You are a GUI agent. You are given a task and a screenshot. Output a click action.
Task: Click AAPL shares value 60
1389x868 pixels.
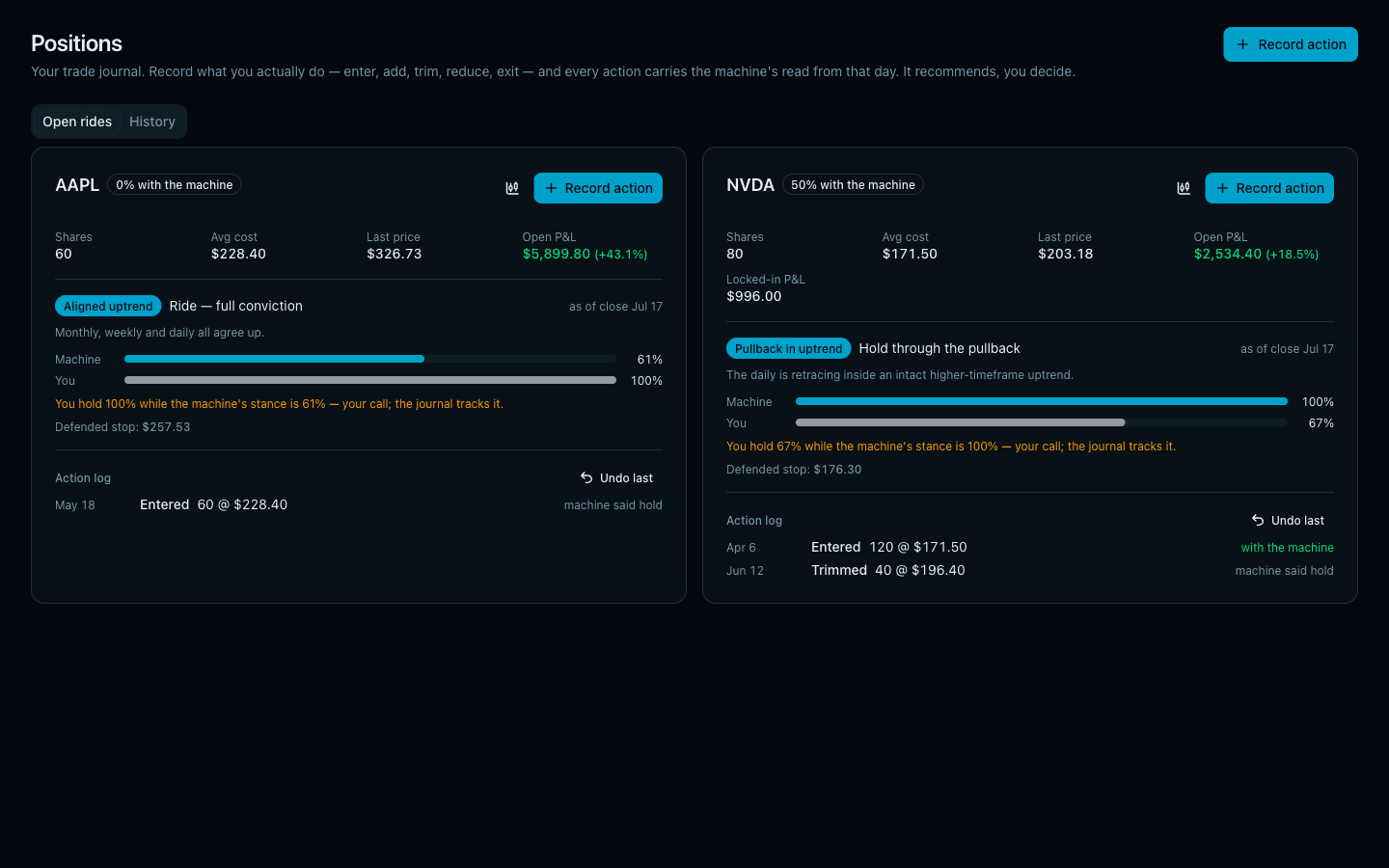click(x=64, y=254)
